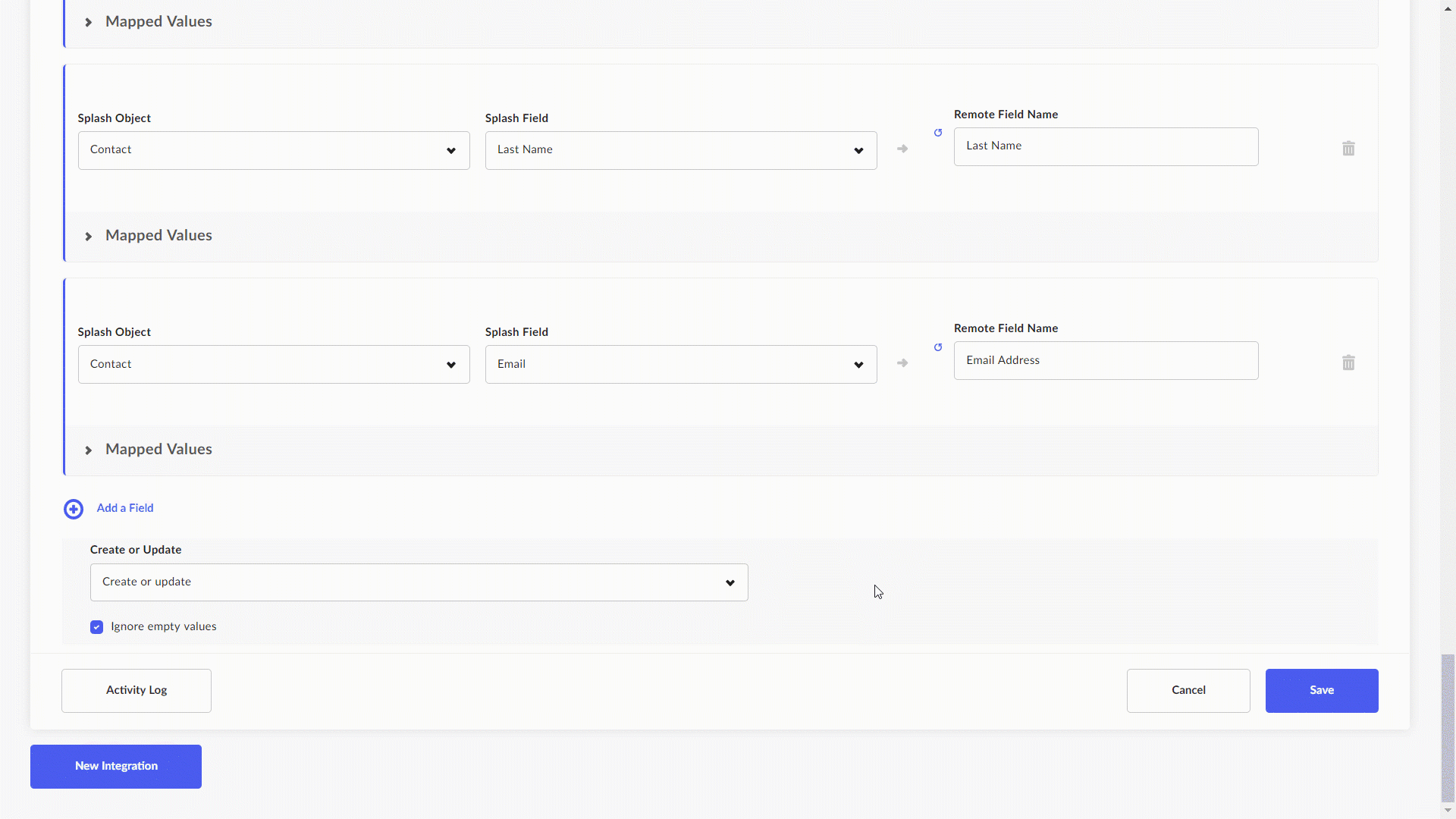Refresh remote field for Email Address row
The image size is (1456, 819).
pyautogui.click(x=938, y=347)
